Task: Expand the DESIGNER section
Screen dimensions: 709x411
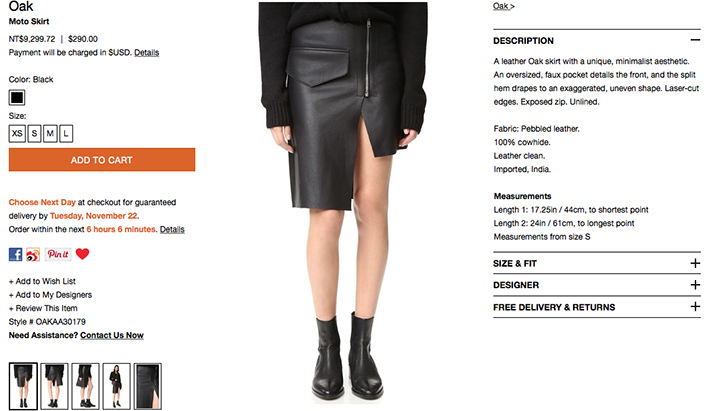Action: tap(596, 285)
